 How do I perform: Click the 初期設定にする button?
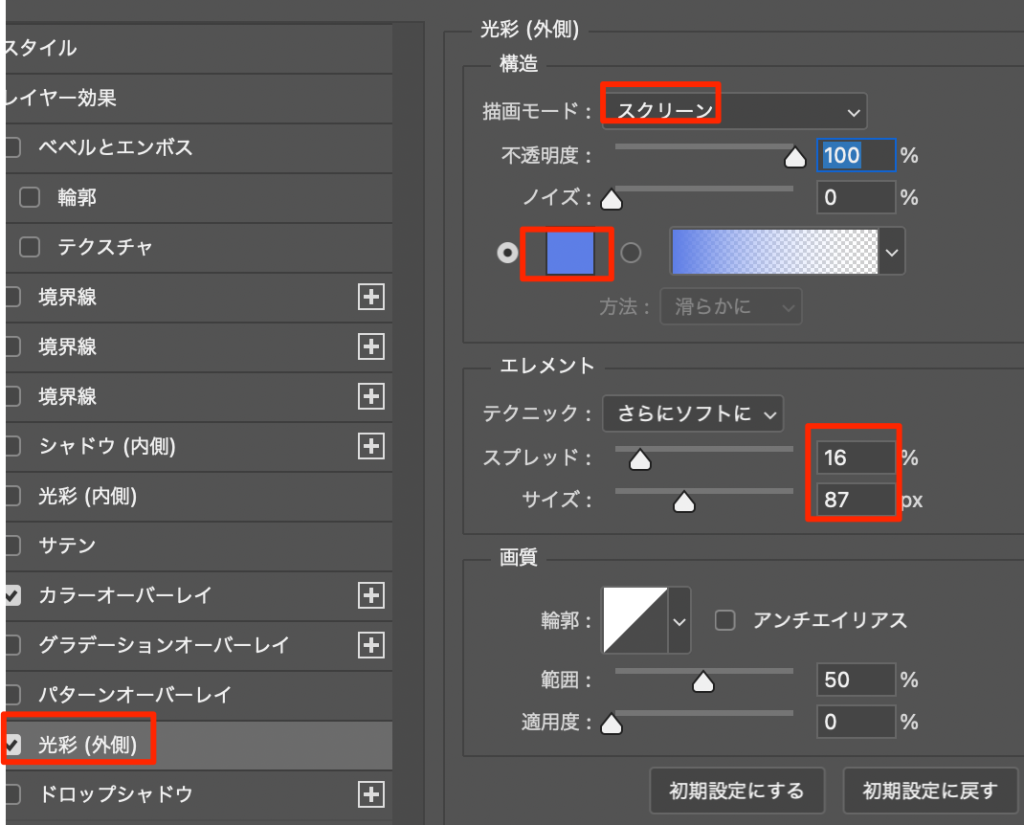click(737, 791)
